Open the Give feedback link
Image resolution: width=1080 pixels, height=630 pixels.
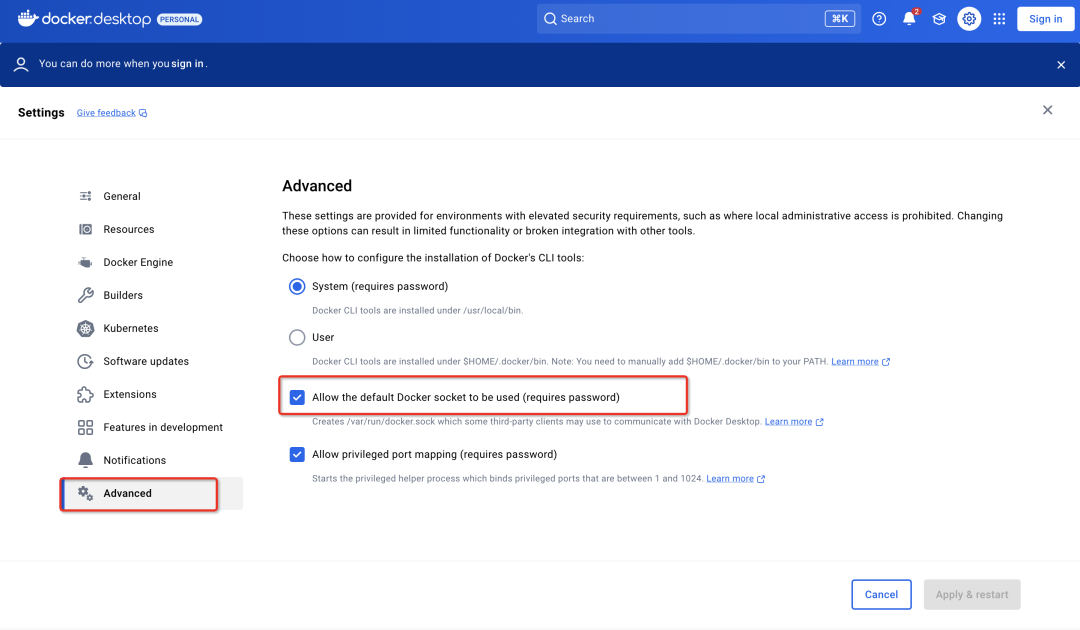coord(106,113)
